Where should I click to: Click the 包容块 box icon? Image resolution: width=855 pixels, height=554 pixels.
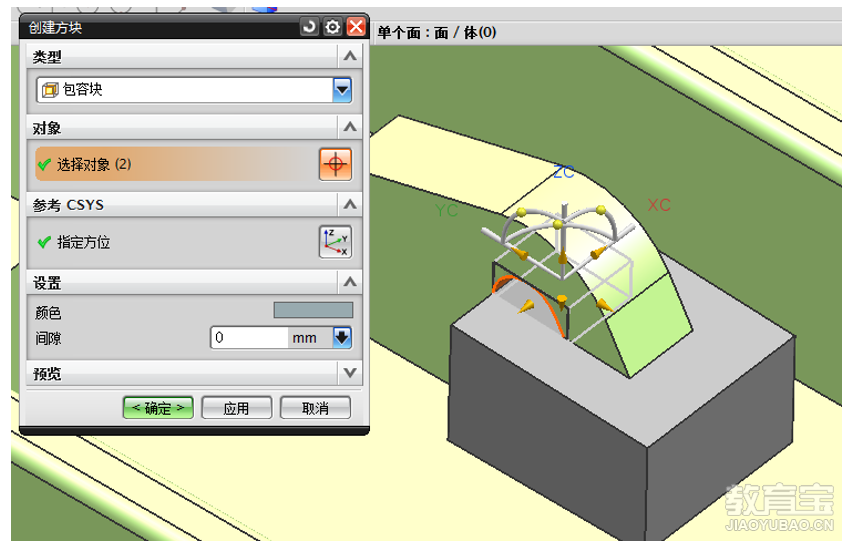click(x=50, y=90)
